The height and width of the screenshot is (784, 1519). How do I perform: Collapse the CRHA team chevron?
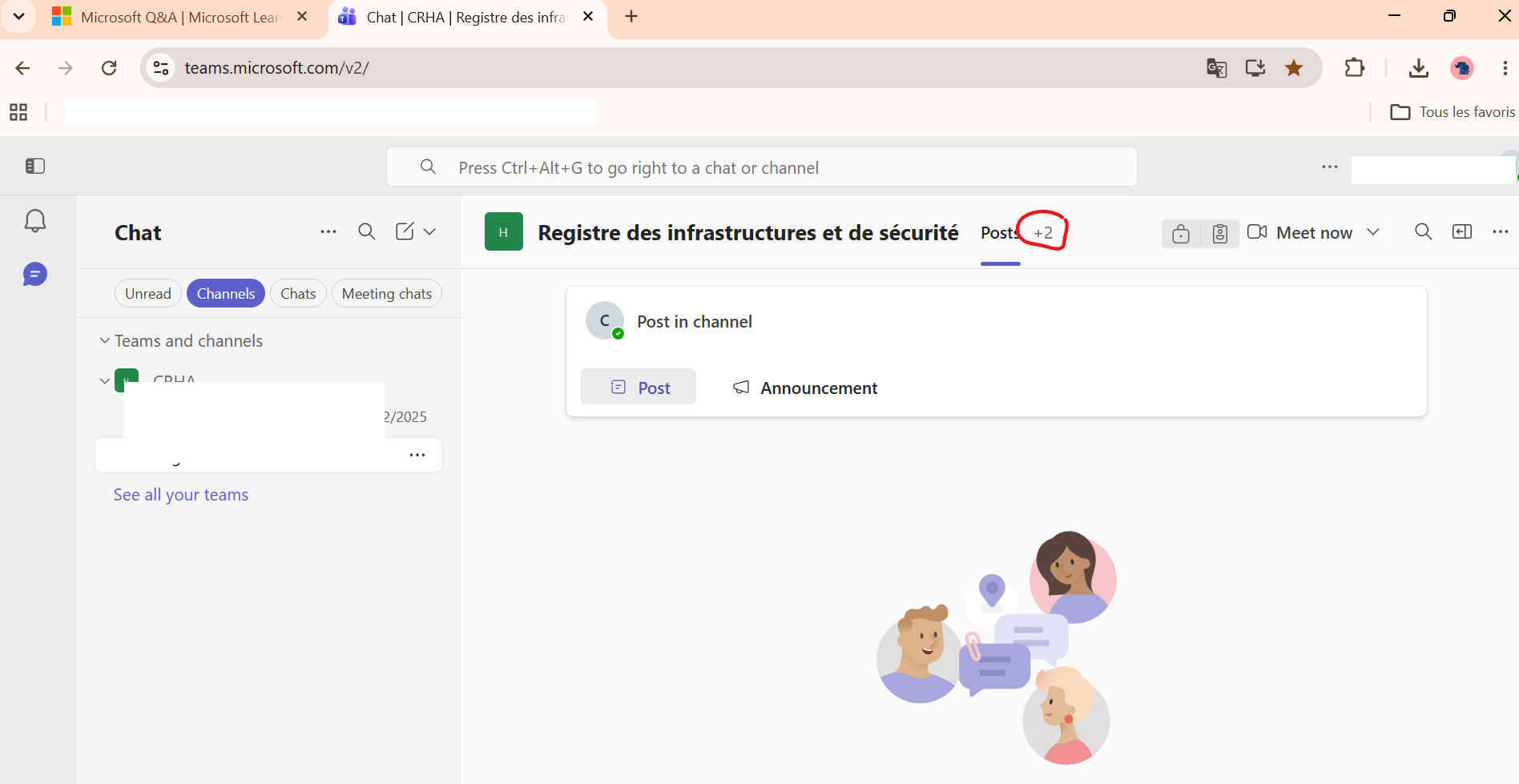coord(105,381)
